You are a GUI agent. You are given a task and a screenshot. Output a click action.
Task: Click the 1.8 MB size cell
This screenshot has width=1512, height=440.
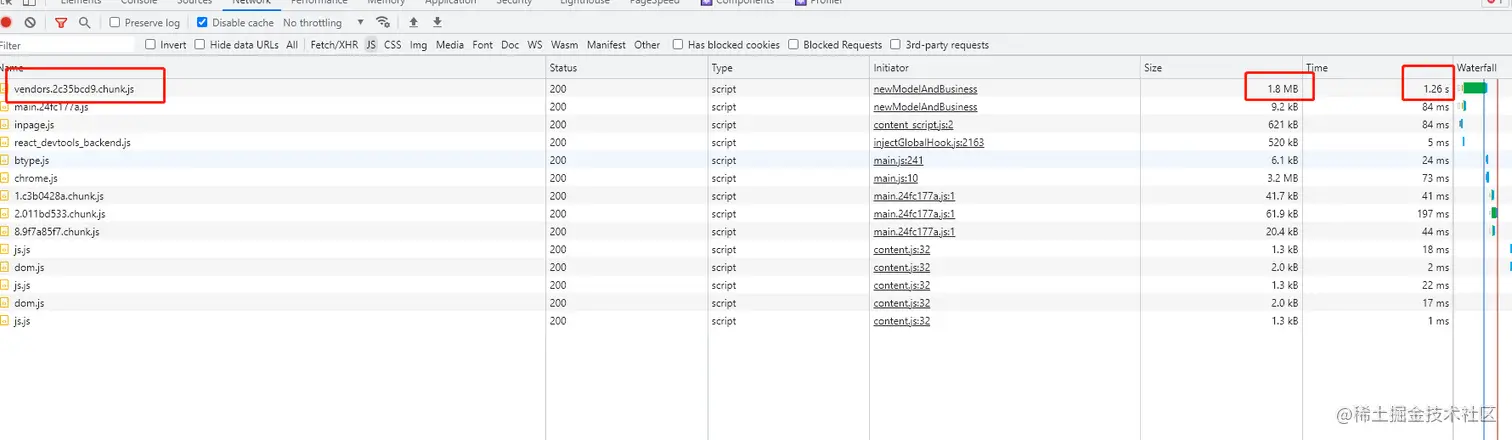1283,89
